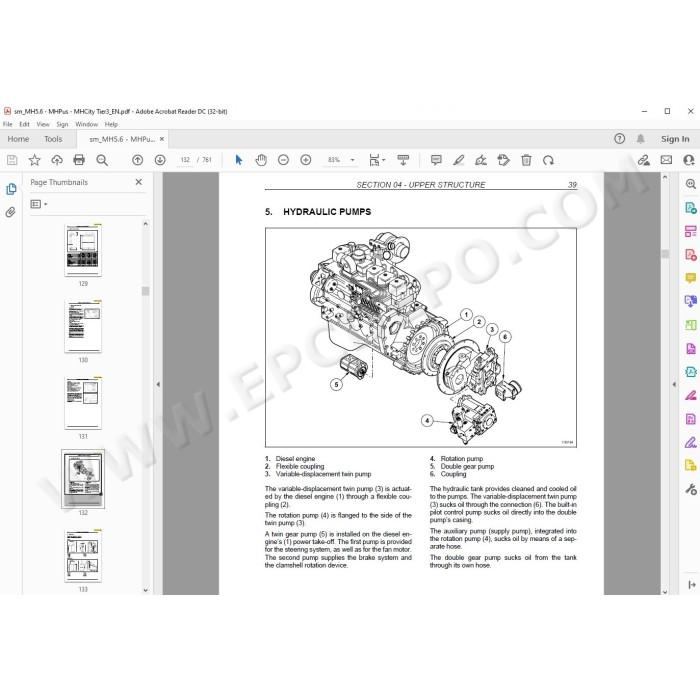The height and width of the screenshot is (700, 700).
Task: Open the File menu
Action: tap(8, 124)
